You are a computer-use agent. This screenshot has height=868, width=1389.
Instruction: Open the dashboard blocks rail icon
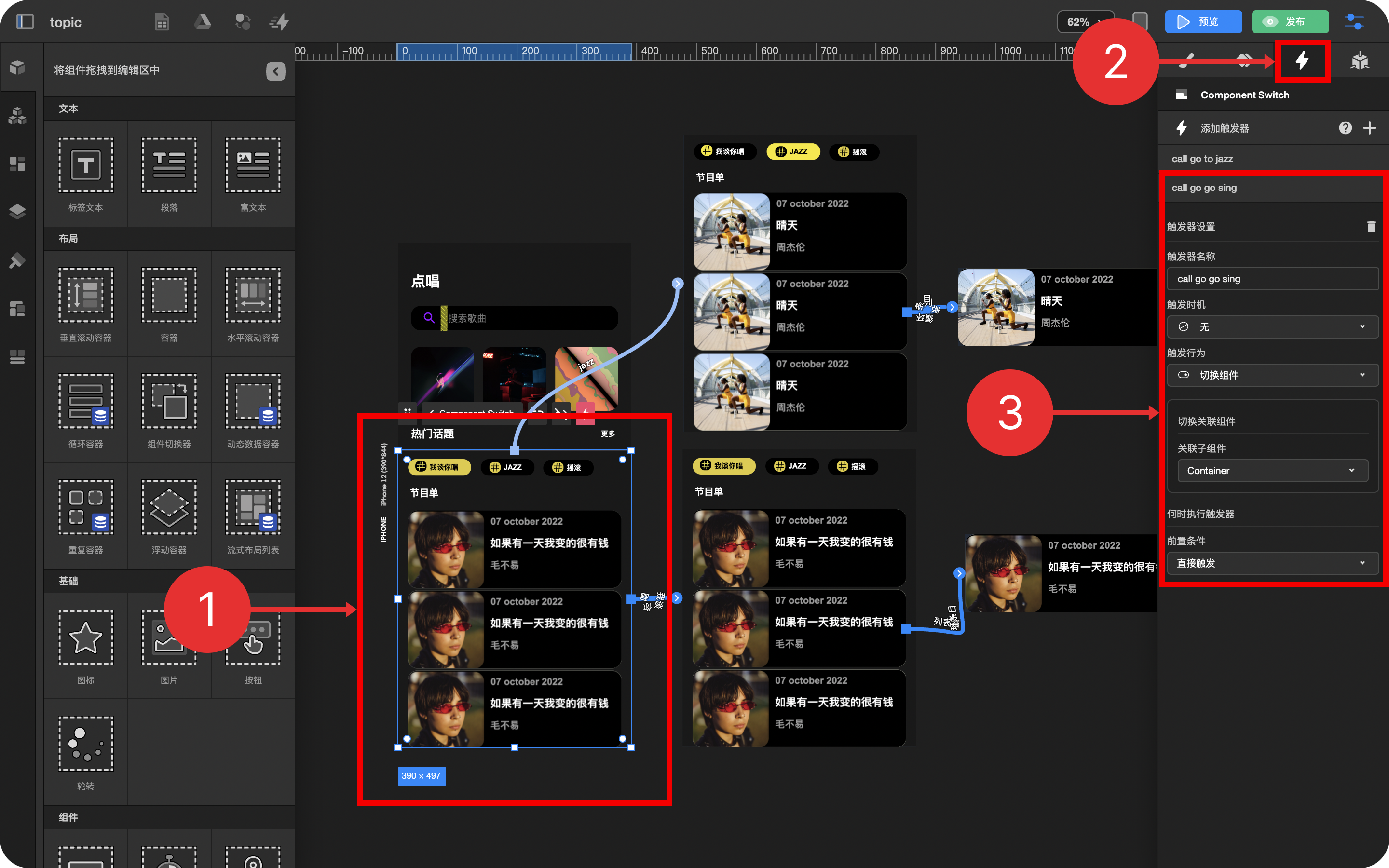coord(17,164)
